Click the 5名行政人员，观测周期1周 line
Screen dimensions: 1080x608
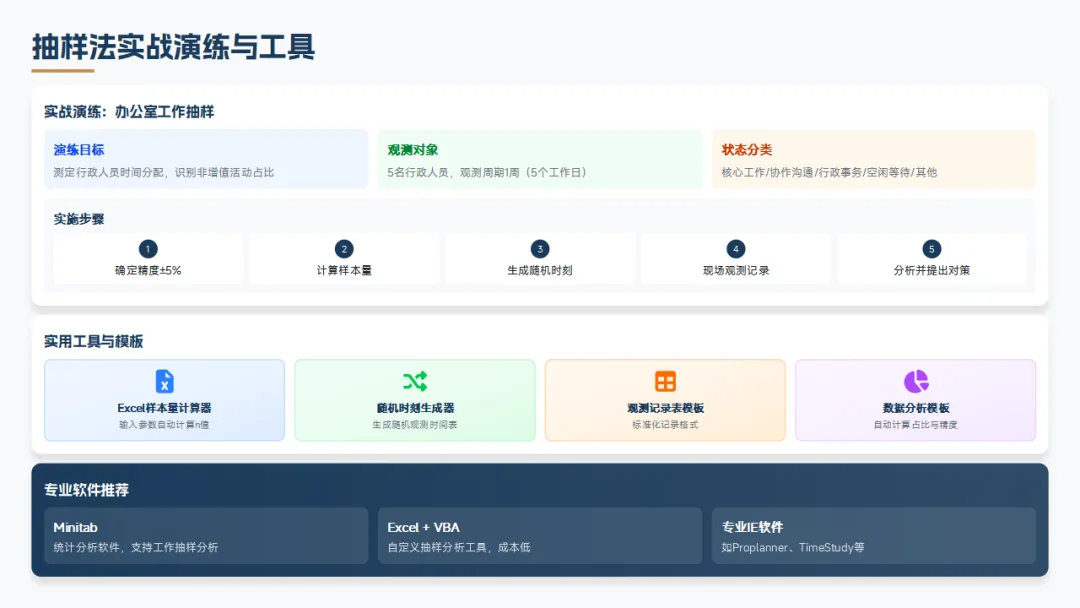(x=488, y=172)
